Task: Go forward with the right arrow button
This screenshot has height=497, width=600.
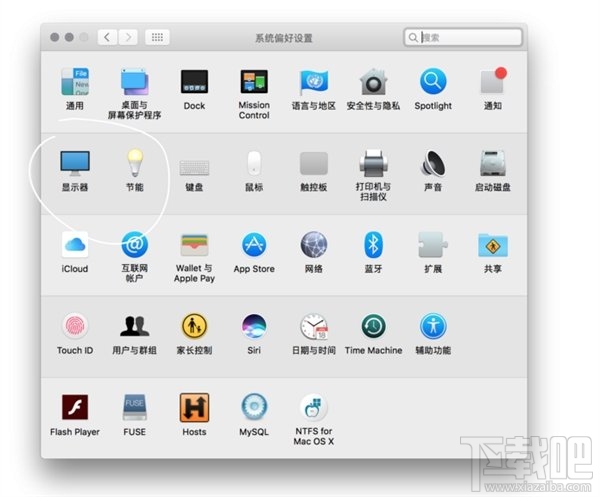Action: click(128, 37)
